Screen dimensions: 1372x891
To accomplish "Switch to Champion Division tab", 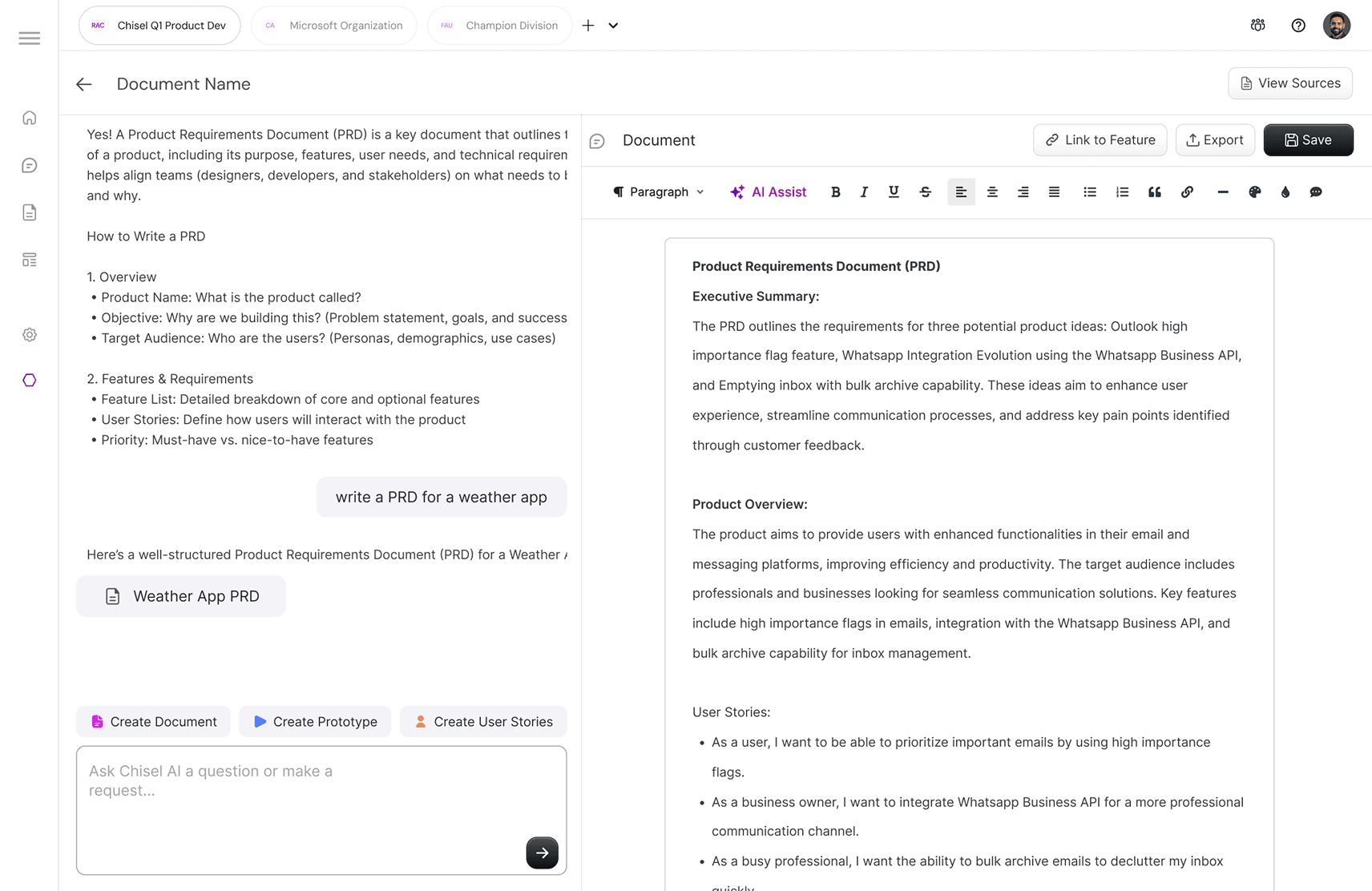I will (x=499, y=26).
